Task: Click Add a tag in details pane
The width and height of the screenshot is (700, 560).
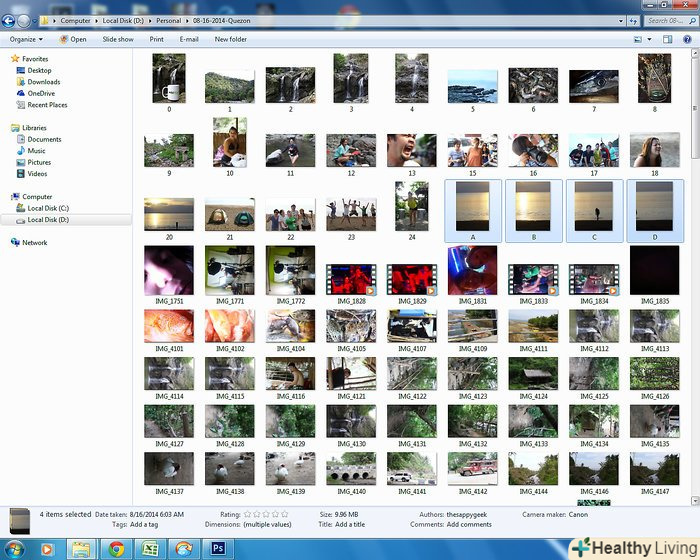Action: pyautogui.click(x=144, y=525)
